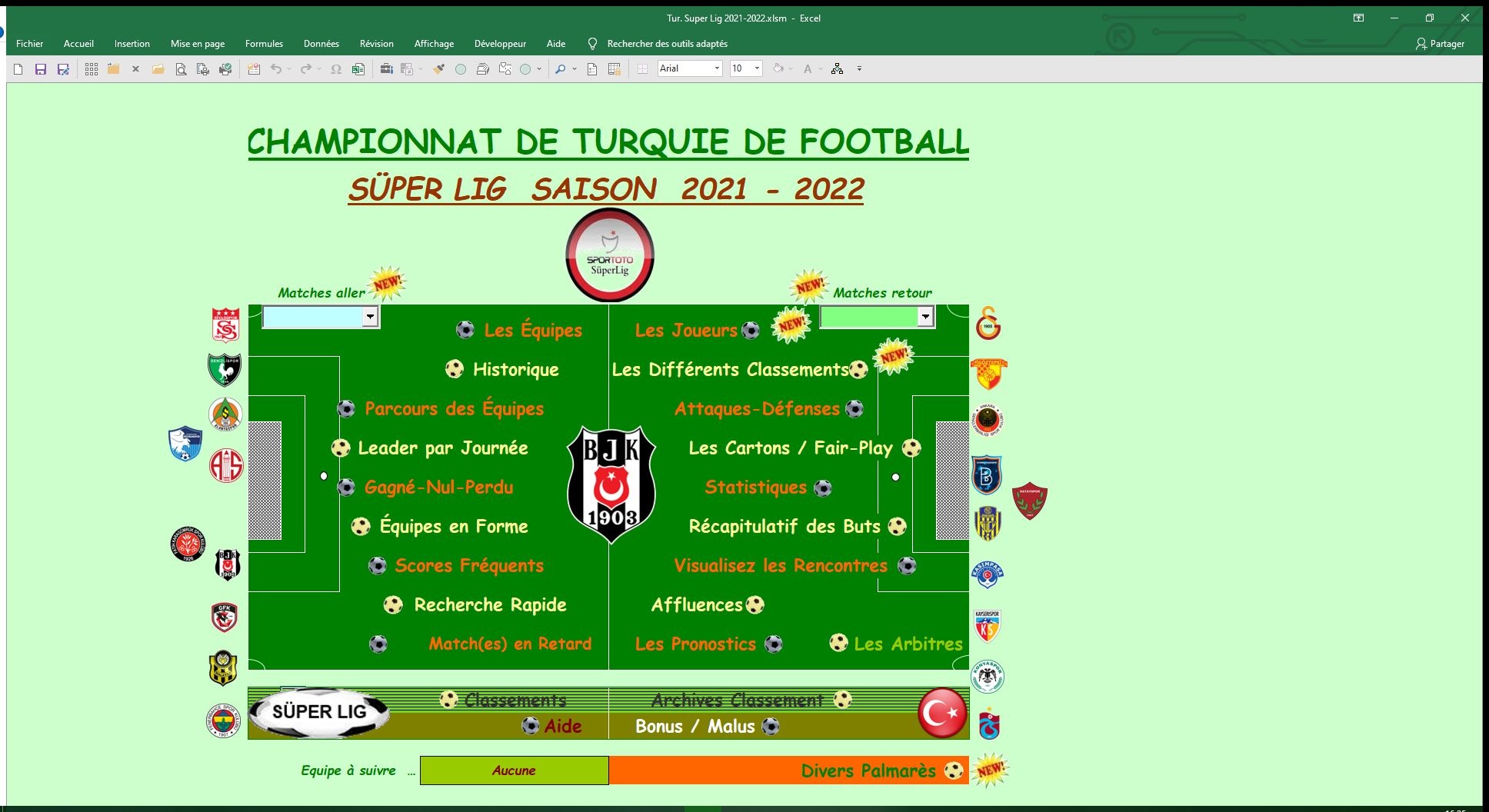Click the Fenerbahçe club logo
This screenshot has width=1489, height=812.
pyautogui.click(x=224, y=721)
